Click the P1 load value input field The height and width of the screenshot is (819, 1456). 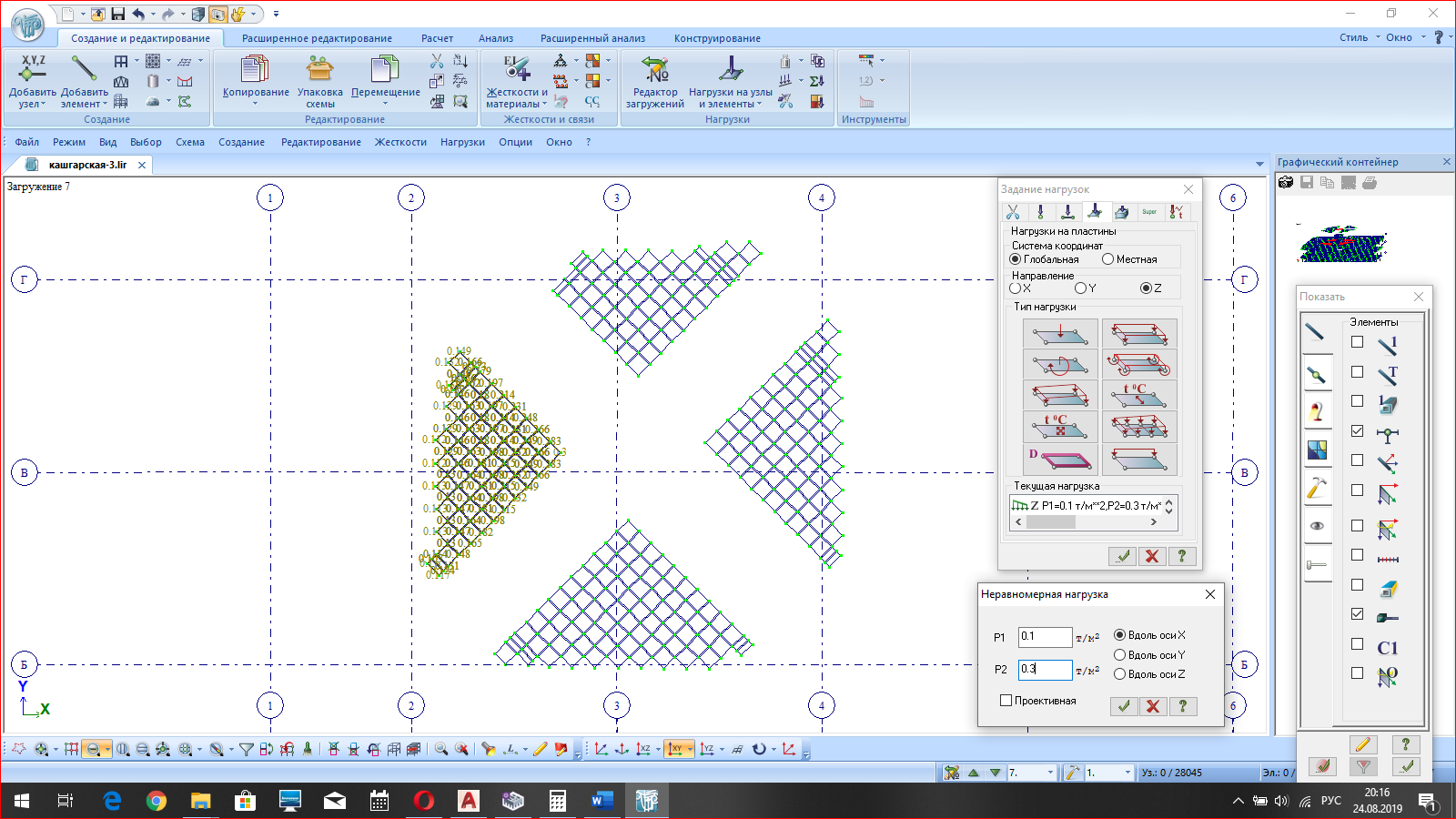(1044, 637)
